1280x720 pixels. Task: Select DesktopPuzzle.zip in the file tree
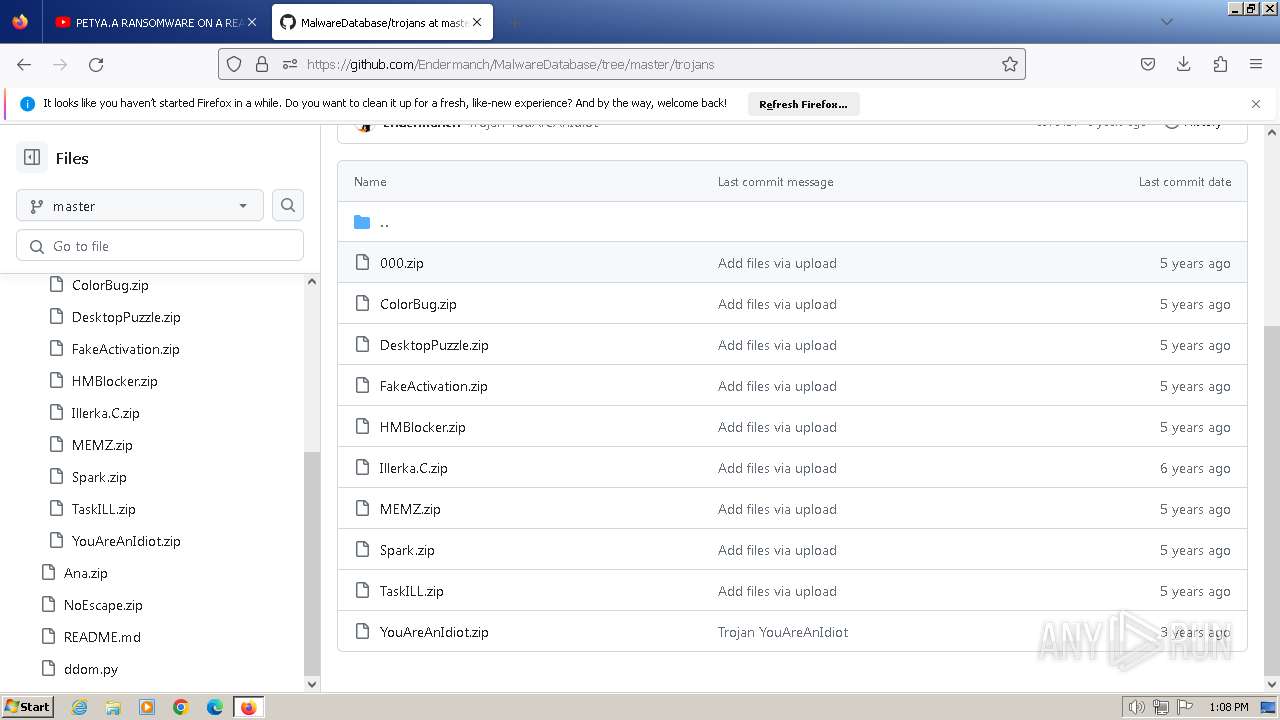pyautogui.click(x=126, y=317)
